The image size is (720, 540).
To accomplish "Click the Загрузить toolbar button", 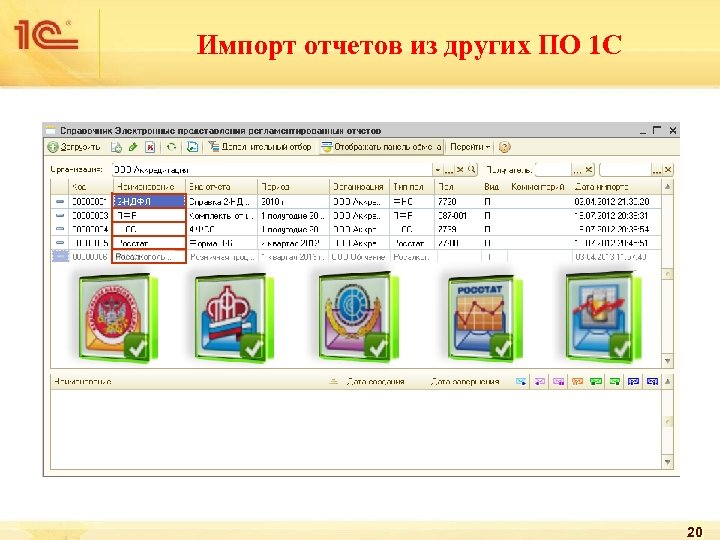I will (x=74, y=147).
